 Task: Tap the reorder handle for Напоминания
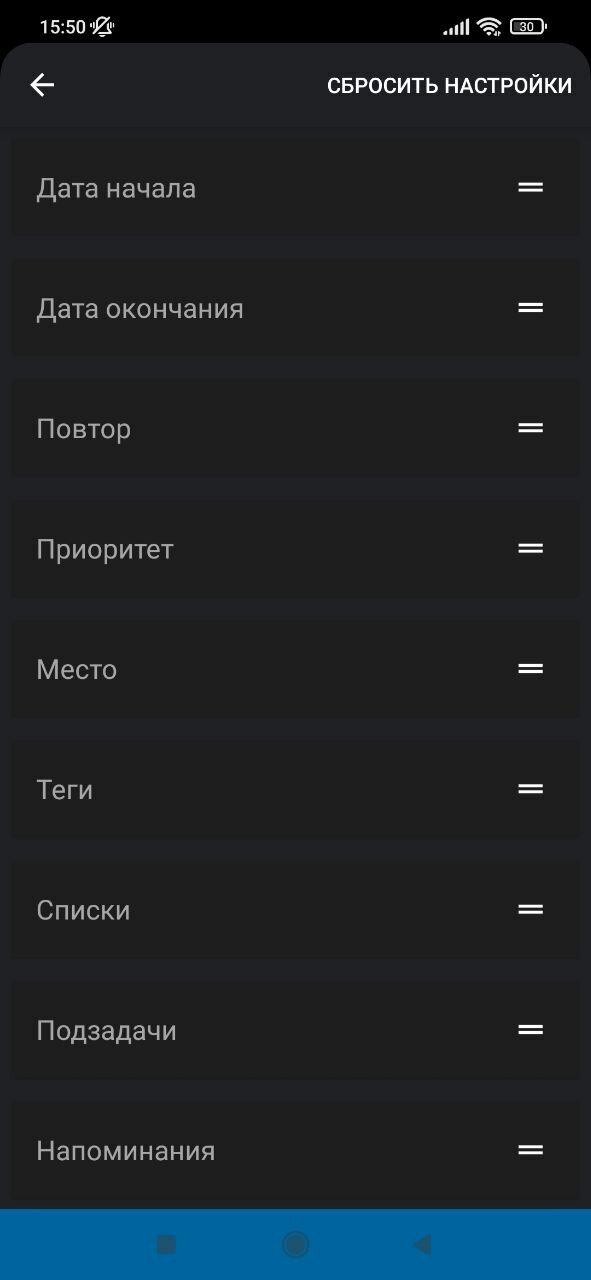[x=531, y=1150]
